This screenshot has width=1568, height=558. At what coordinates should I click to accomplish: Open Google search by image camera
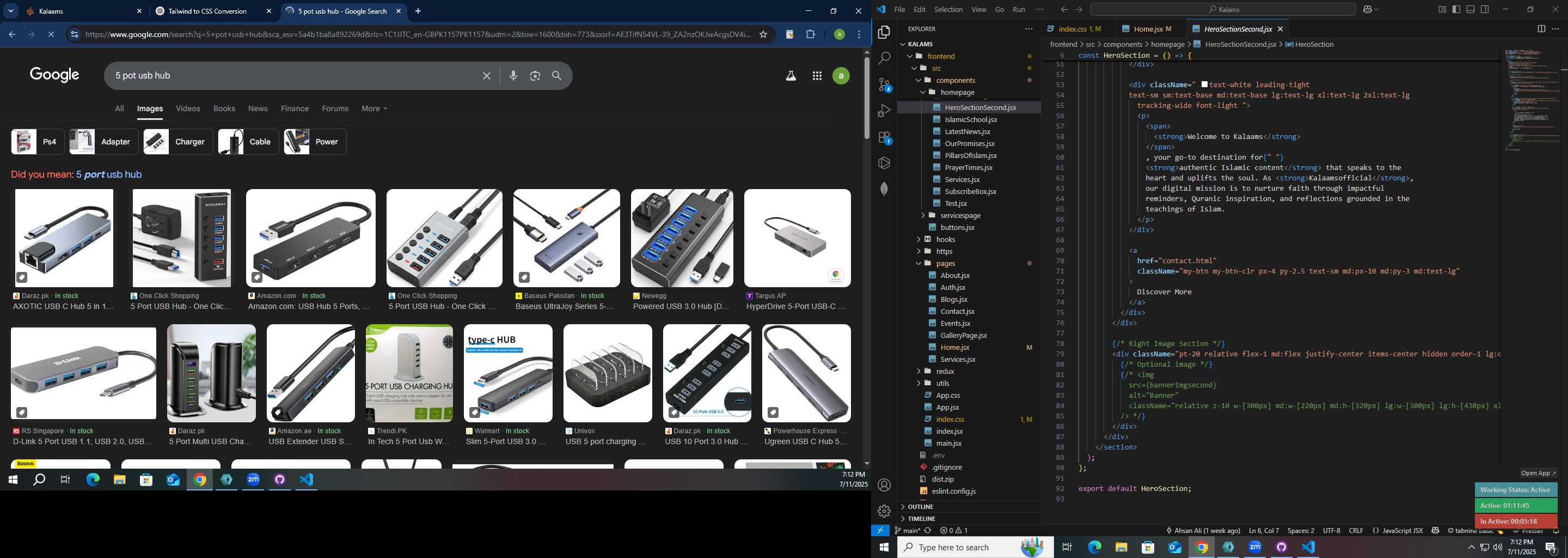pos(535,76)
